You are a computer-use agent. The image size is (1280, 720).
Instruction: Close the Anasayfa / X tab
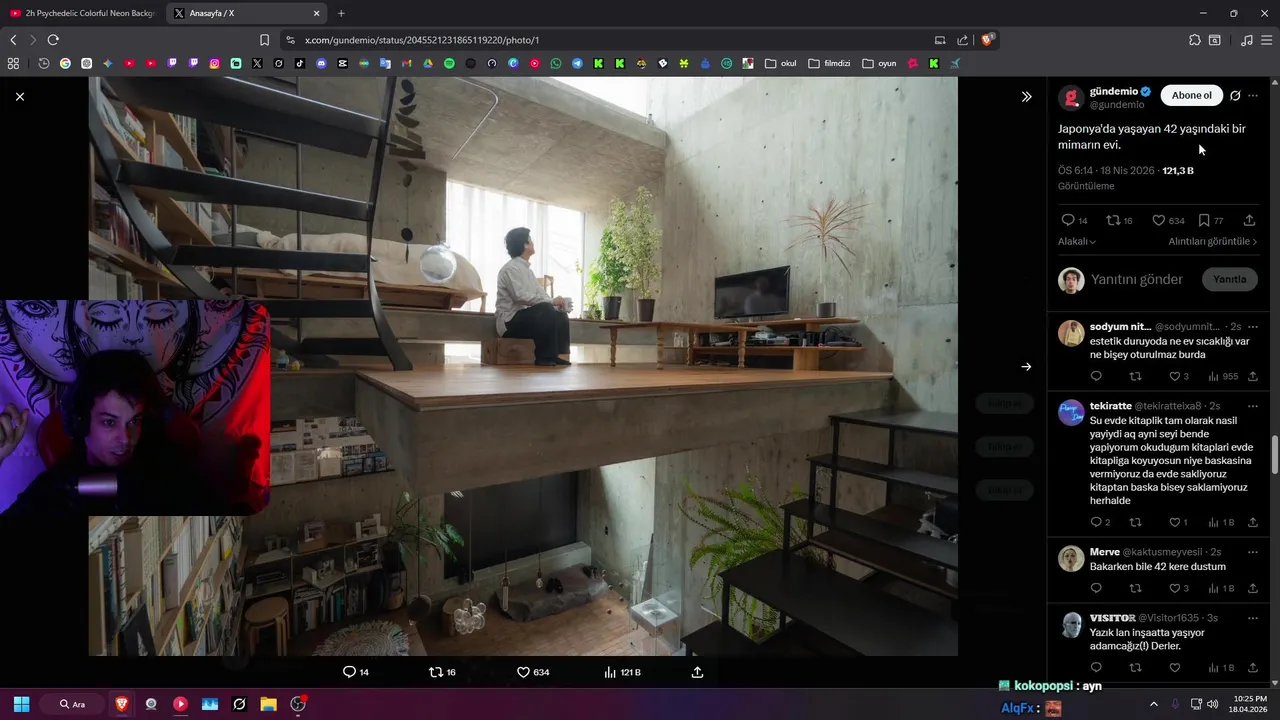pos(317,13)
